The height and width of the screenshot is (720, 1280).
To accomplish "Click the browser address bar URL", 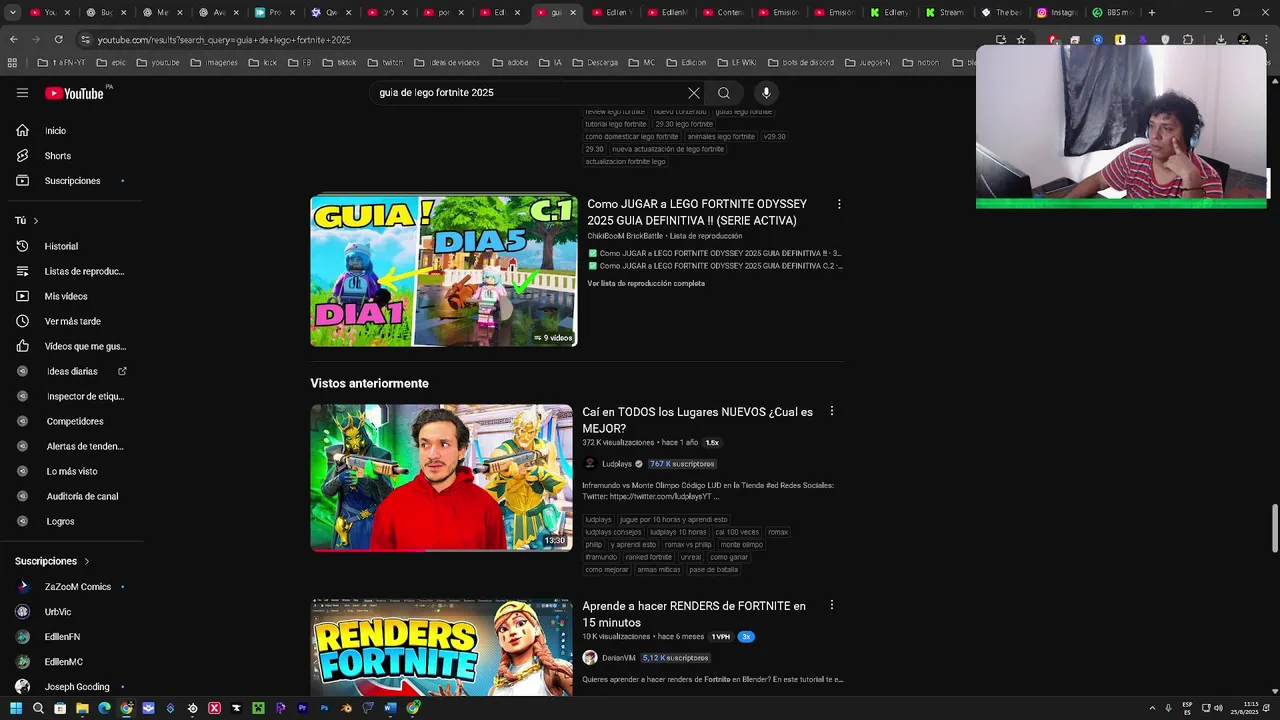I will 224,40.
